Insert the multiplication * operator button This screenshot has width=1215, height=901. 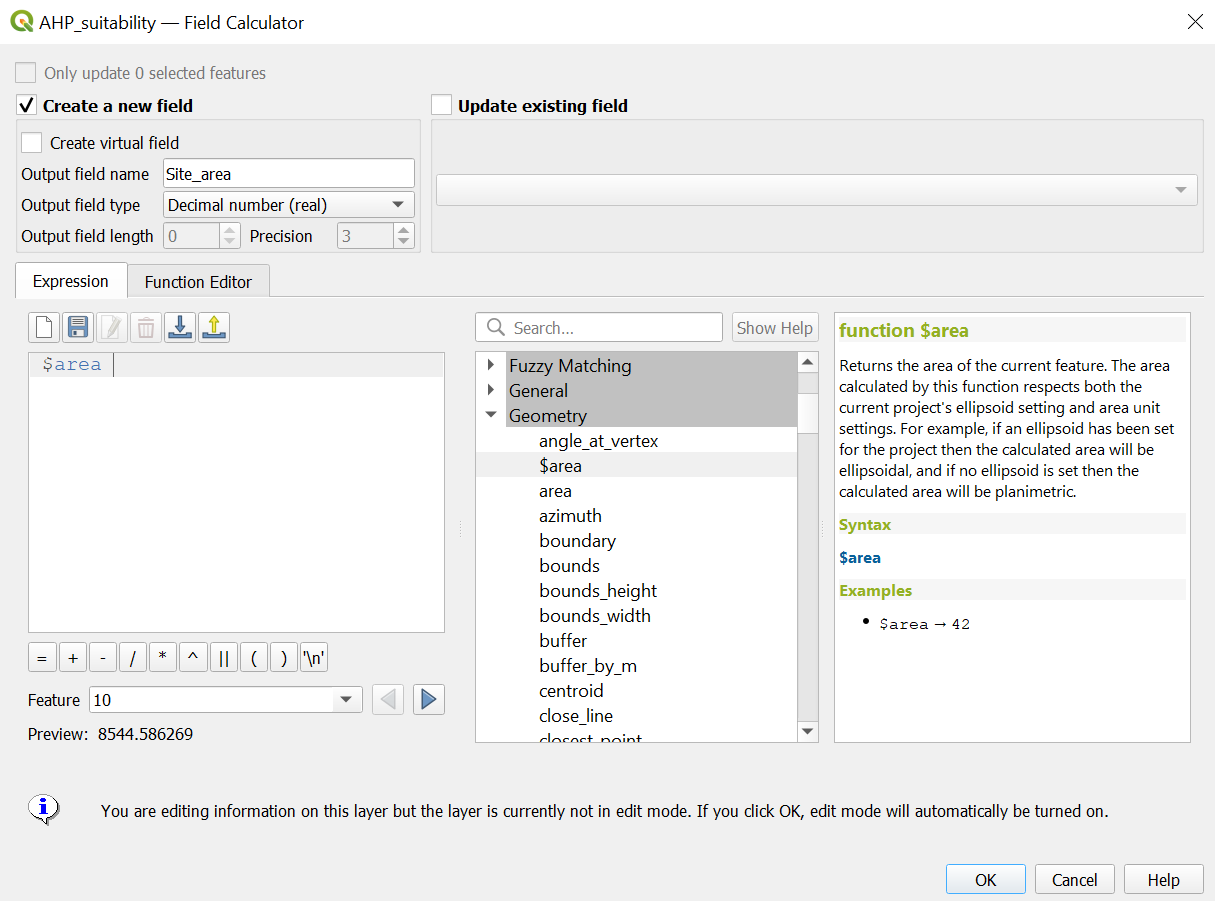click(x=163, y=658)
